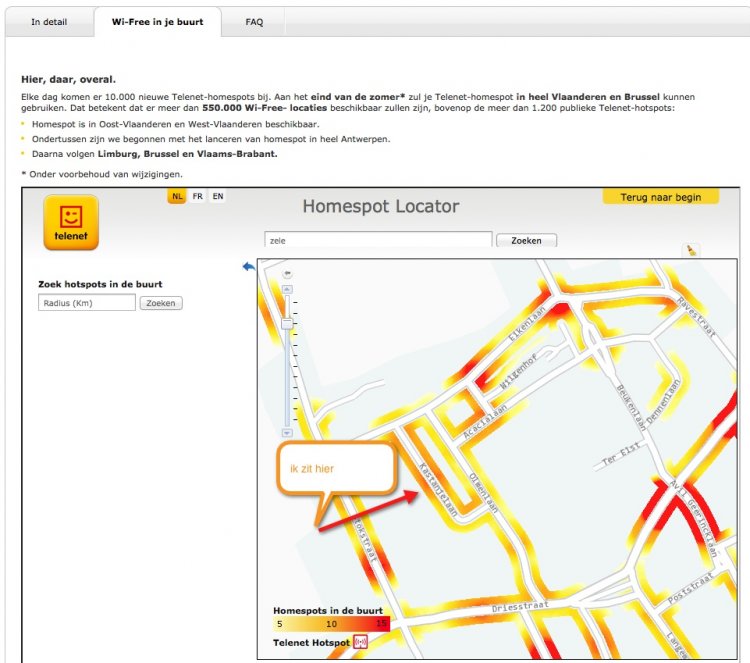Click the Dennenlaan street label on map

[663, 401]
